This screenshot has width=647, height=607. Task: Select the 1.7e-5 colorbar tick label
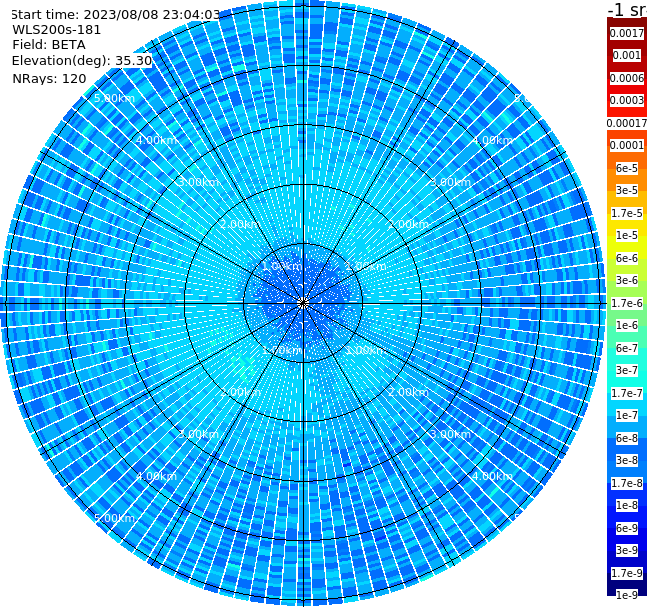pos(627,213)
